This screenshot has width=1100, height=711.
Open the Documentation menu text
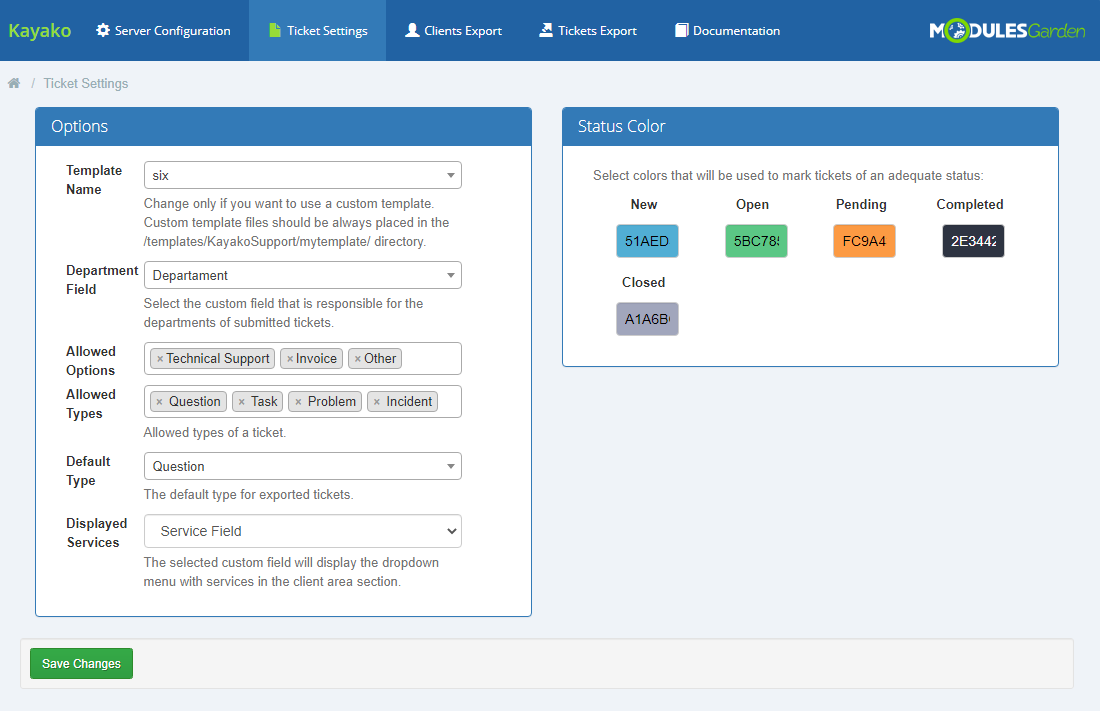737,30
